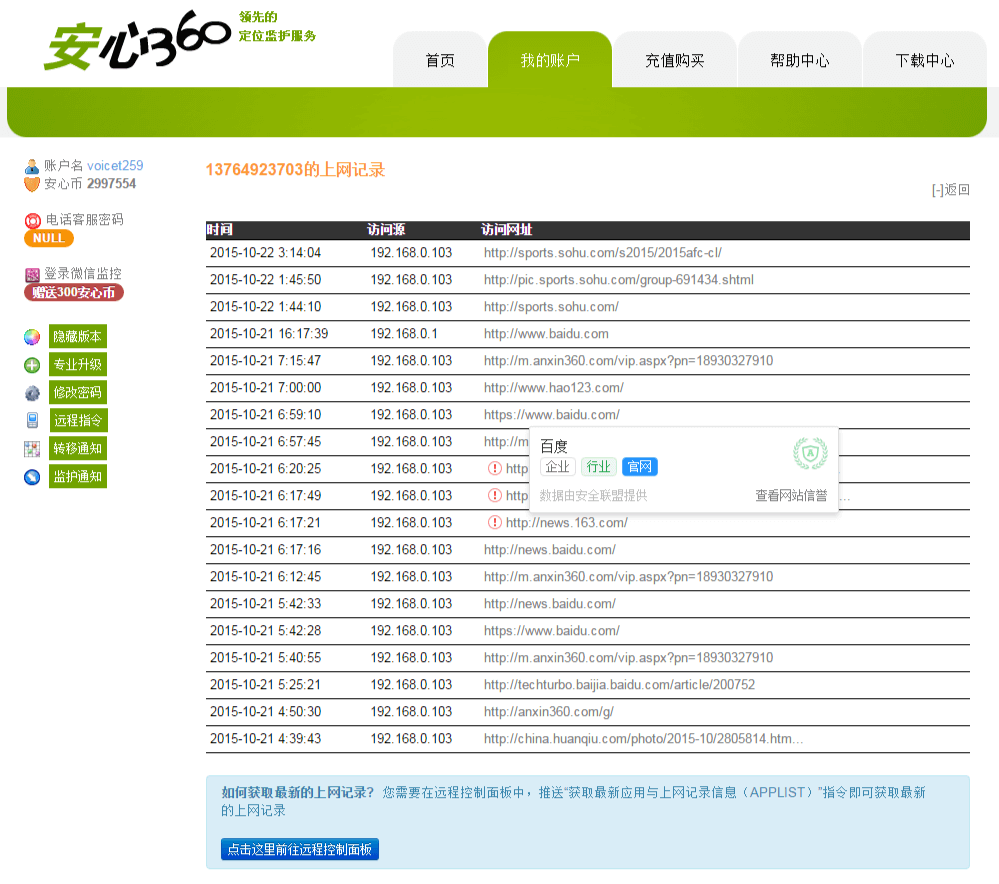Click the color wheel icon beside 隐藏版本
The width and height of the screenshot is (999, 884).
point(32,337)
